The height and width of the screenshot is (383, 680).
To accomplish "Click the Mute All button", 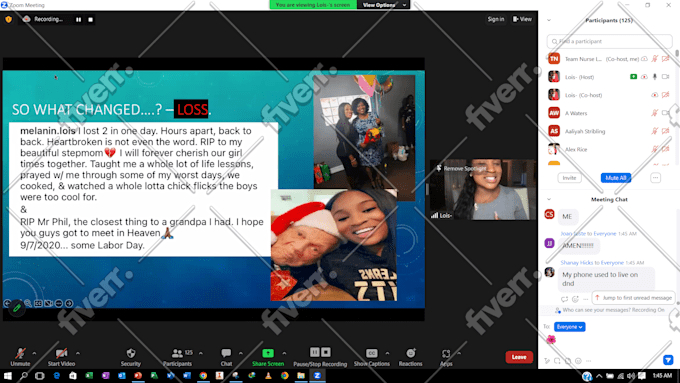I will (x=615, y=178).
